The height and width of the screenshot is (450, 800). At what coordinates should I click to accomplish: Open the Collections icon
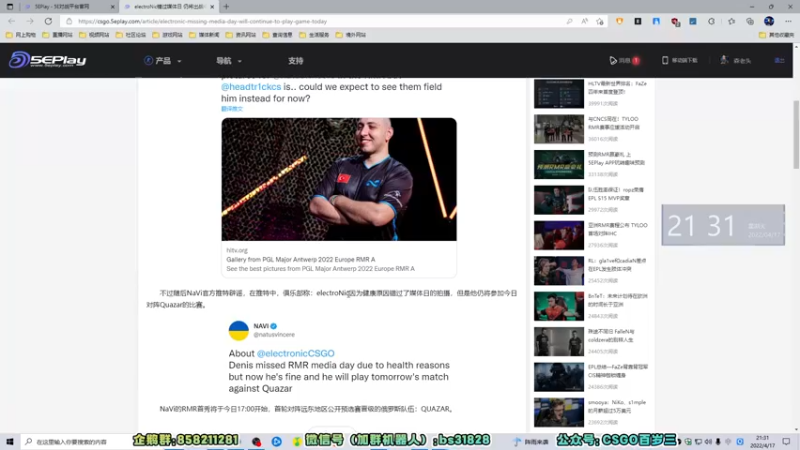[x=750, y=21]
